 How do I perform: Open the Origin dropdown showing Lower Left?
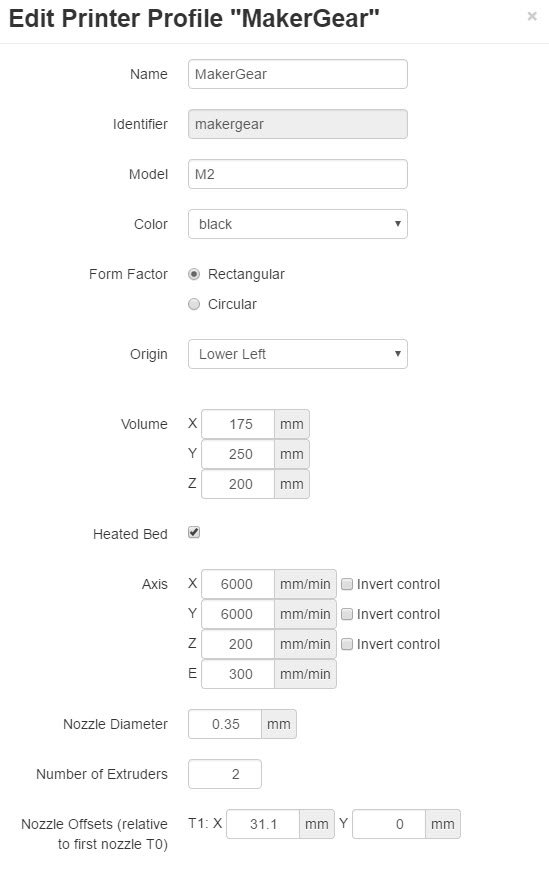pos(297,354)
